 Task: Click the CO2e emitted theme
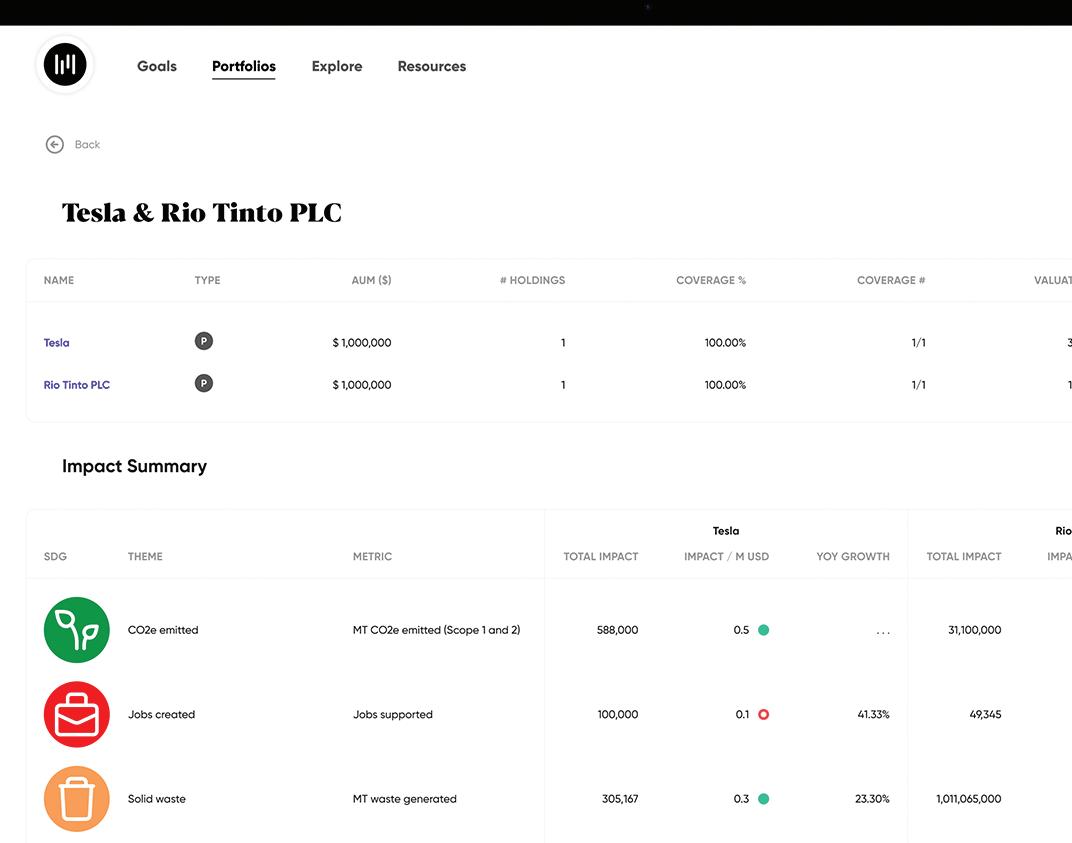tap(163, 630)
